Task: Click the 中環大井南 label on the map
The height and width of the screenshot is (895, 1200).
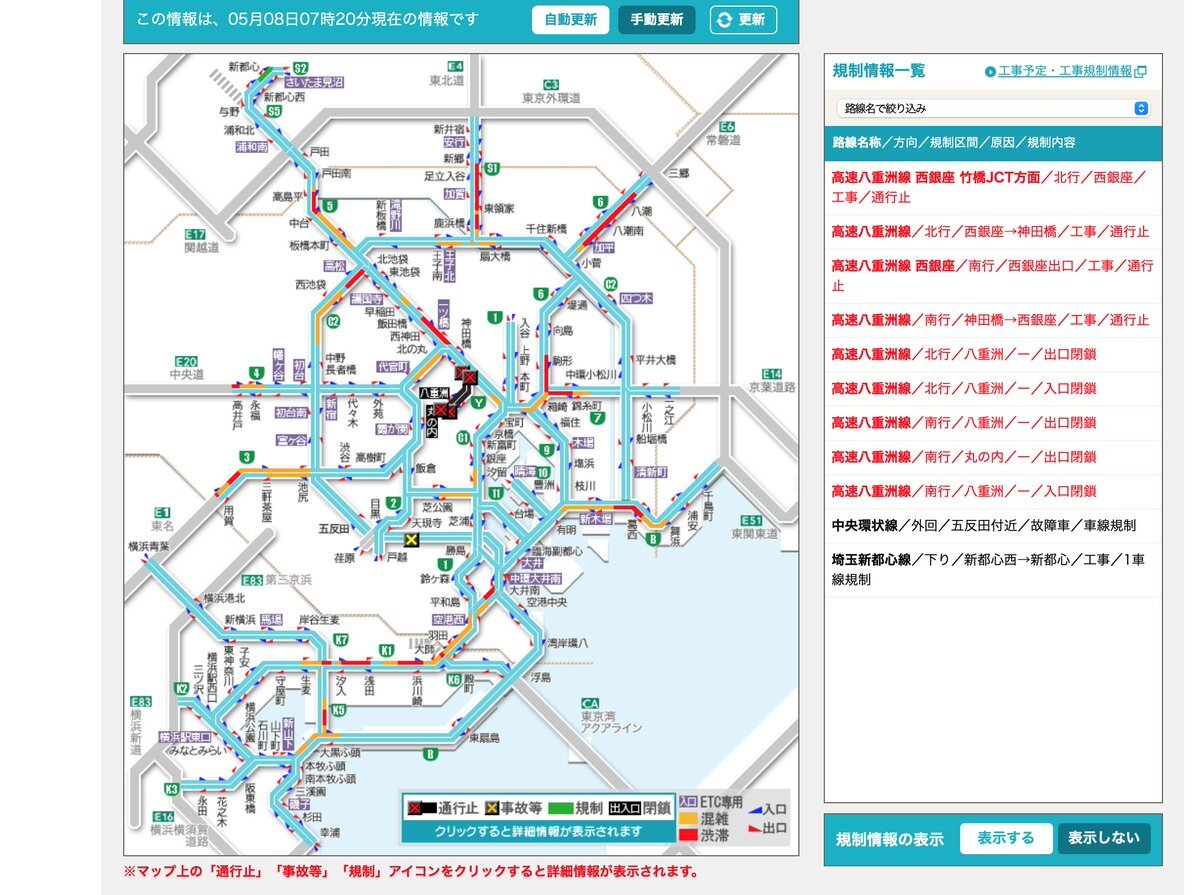Action: [535, 579]
